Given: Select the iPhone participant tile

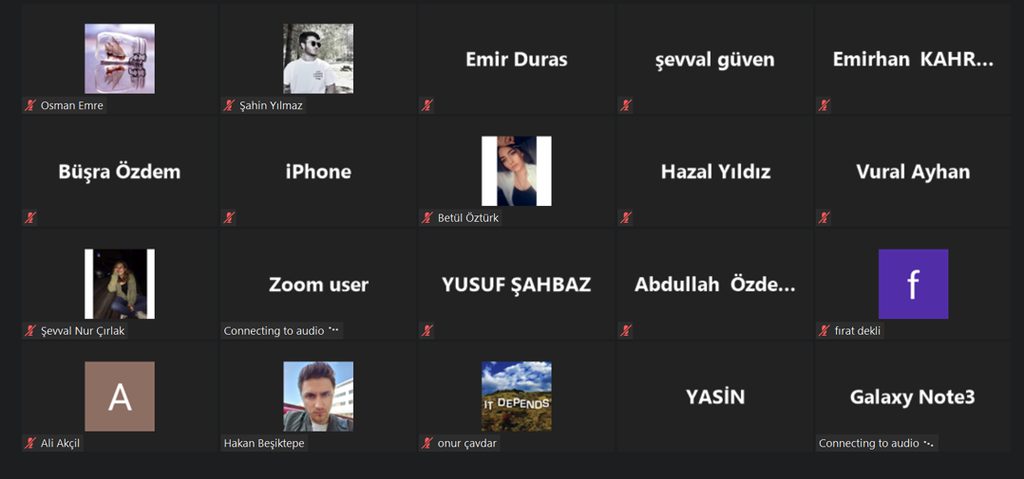Looking at the screenshot, I should tap(318, 171).
